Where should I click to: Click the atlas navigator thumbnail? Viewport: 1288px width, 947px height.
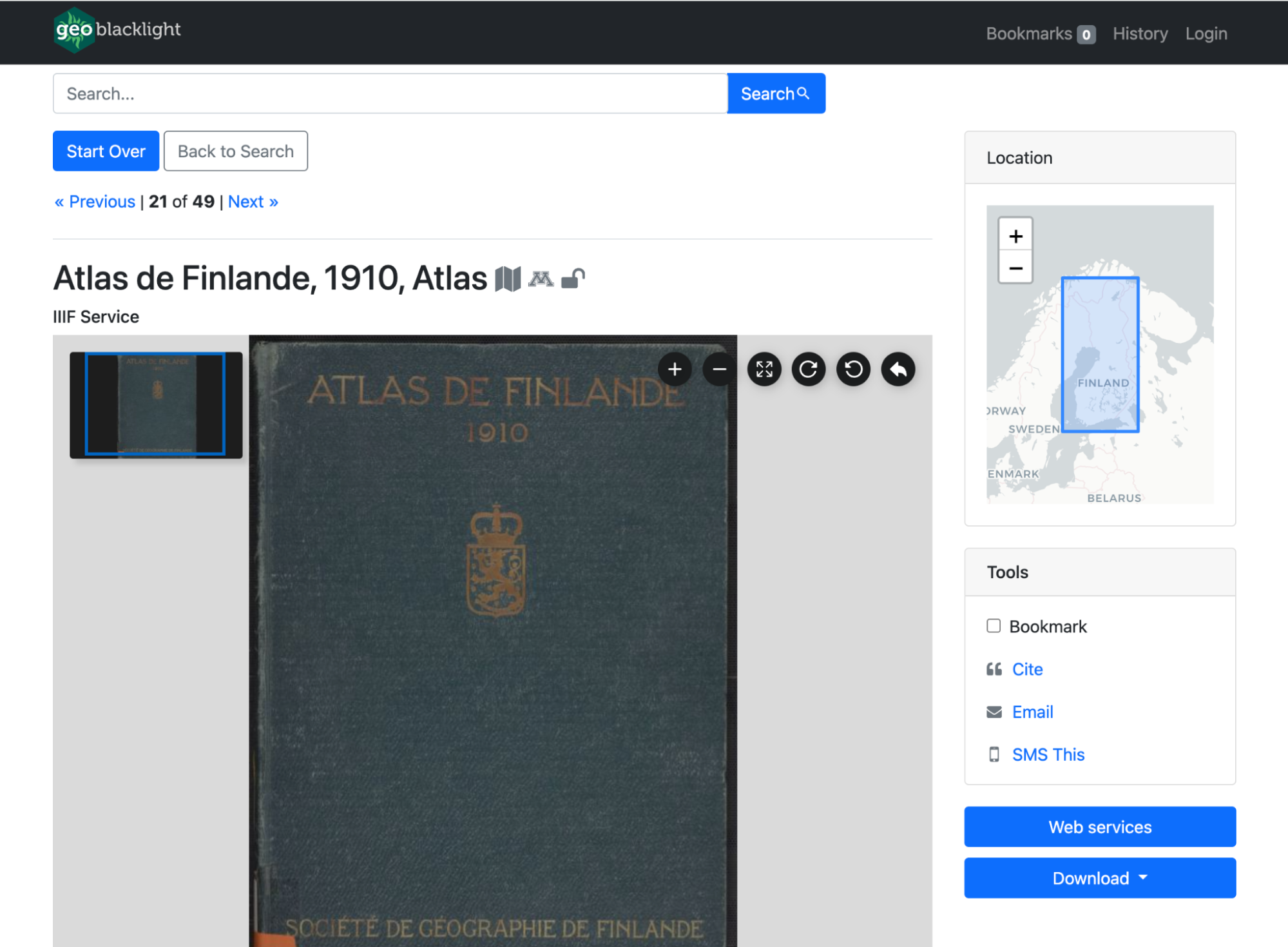point(156,405)
